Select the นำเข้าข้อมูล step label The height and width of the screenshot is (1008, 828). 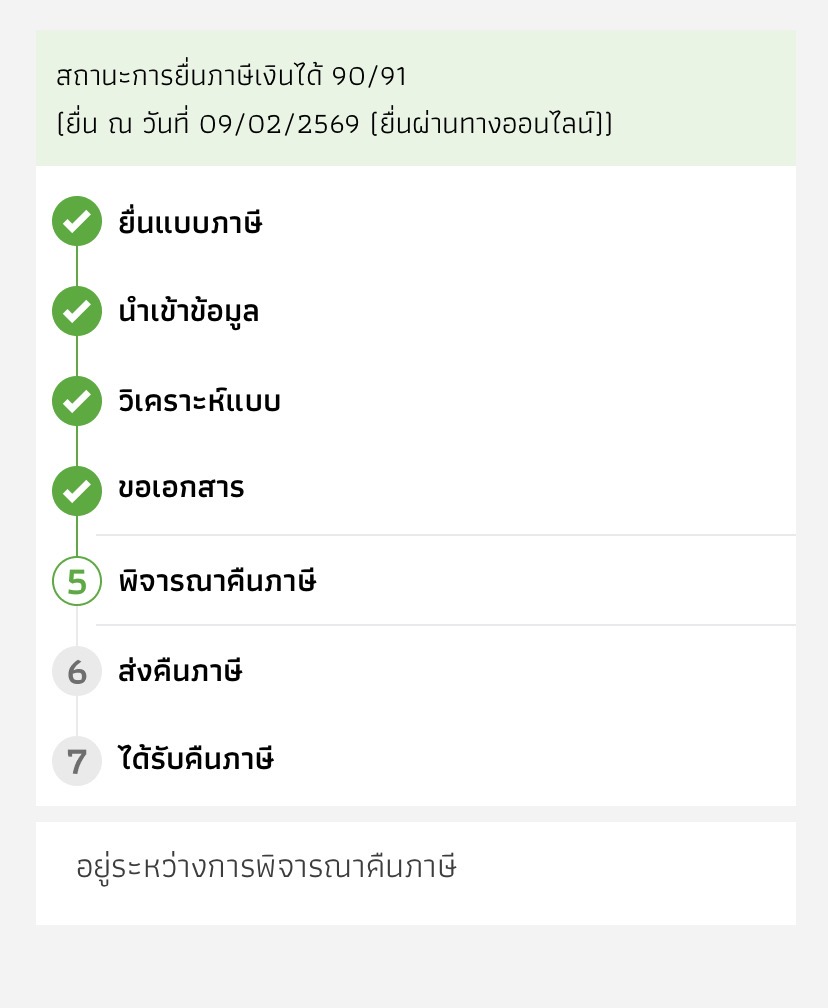pyautogui.click(x=188, y=312)
